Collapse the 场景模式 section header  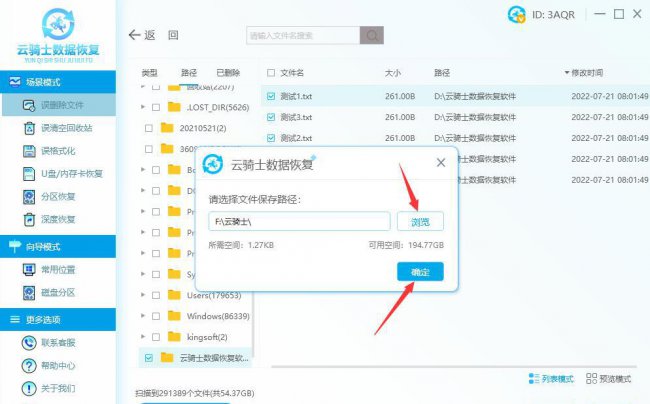(x=58, y=82)
